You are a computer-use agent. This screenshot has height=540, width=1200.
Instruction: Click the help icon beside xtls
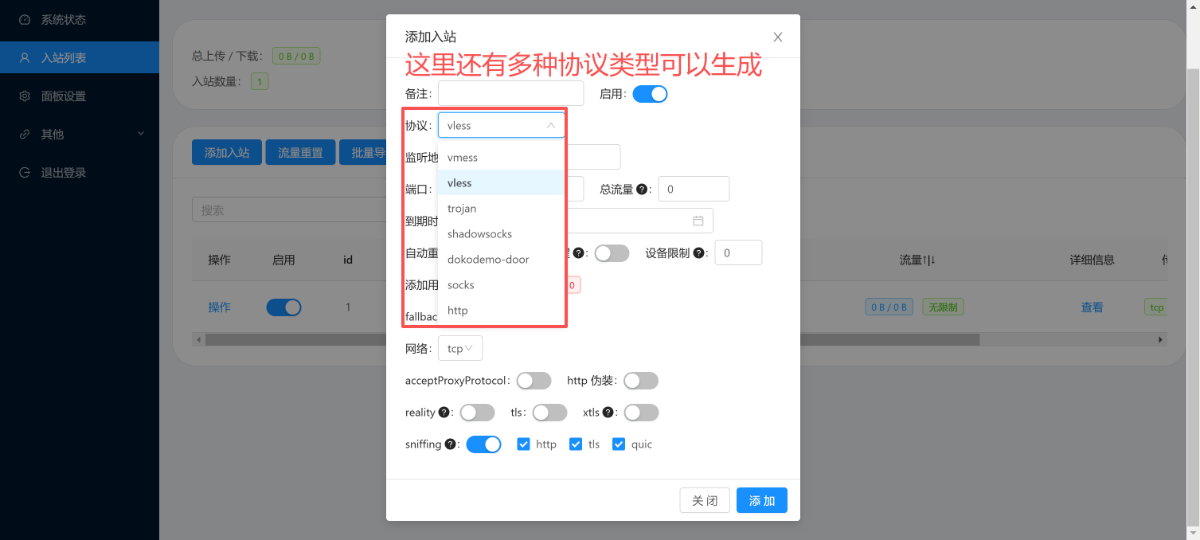608,412
